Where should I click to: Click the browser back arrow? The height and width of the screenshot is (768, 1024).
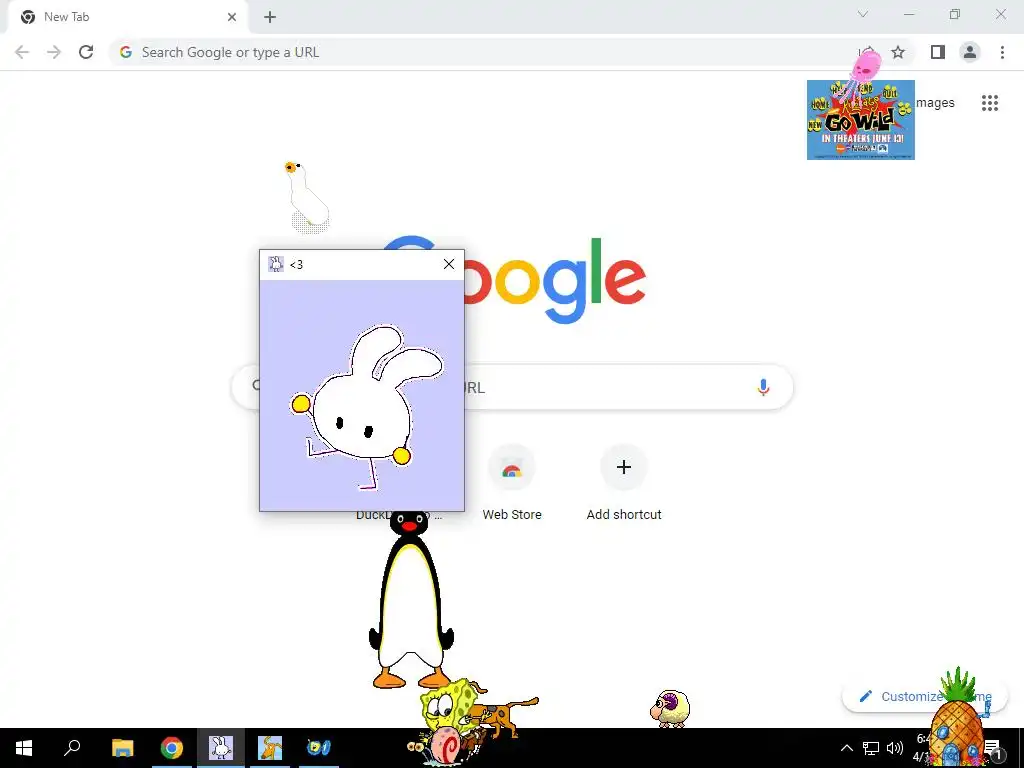(22, 52)
